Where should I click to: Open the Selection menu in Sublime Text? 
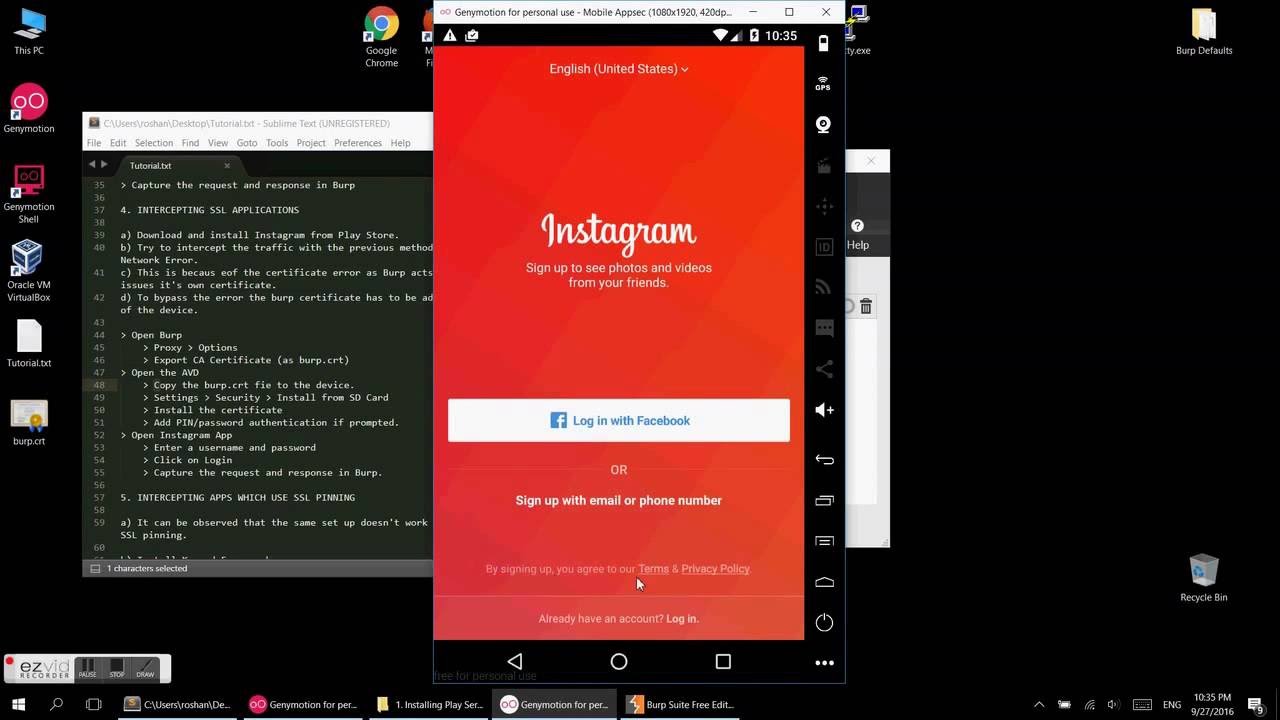click(x=154, y=143)
